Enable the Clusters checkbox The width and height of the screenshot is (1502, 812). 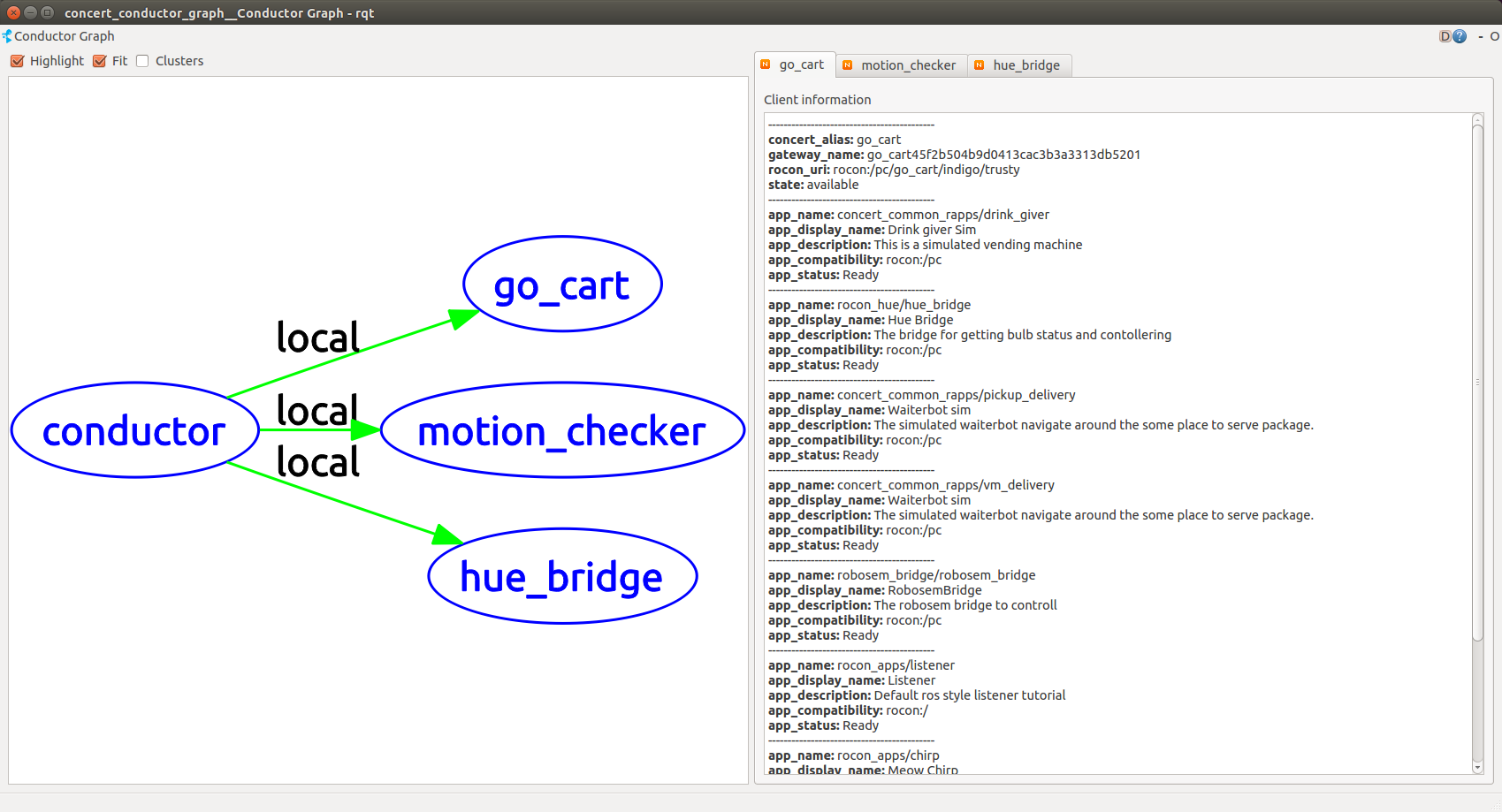142,61
